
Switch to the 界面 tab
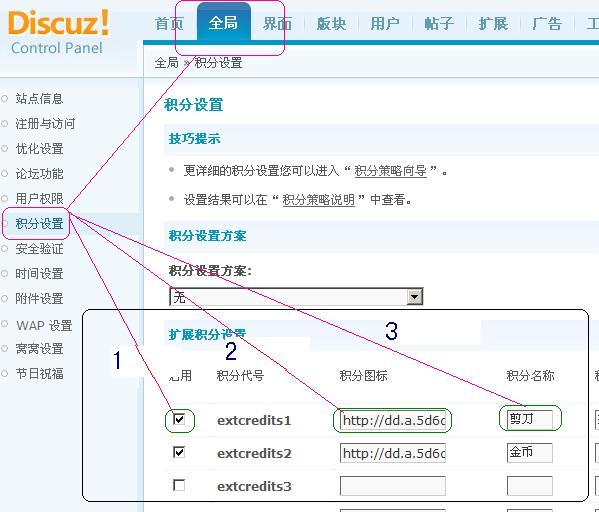[x=277, y=24]
